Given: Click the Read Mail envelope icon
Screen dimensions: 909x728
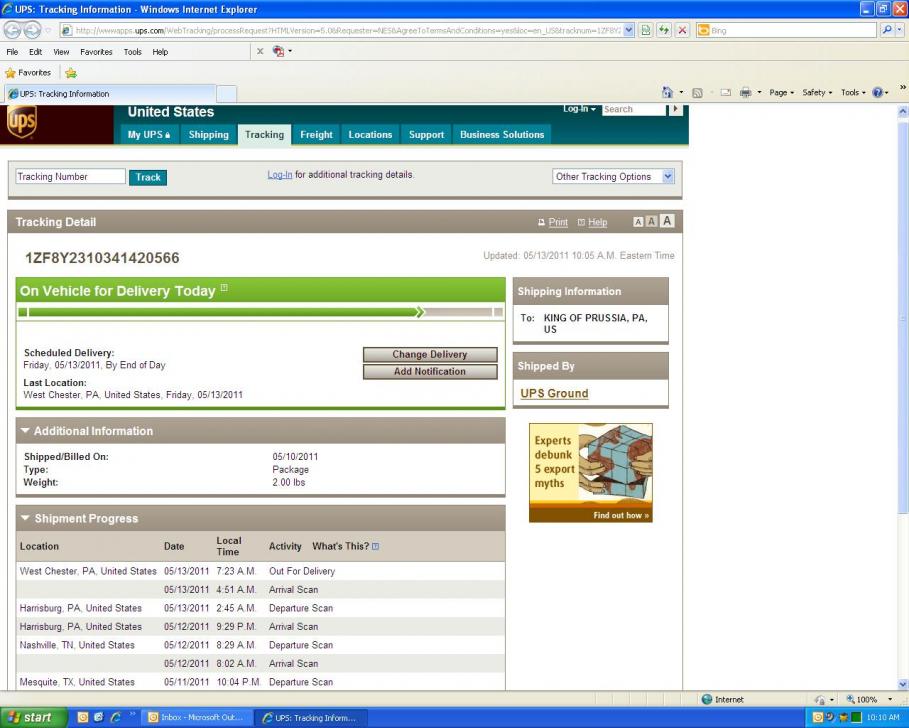Looking at the screenshot, I should click(725, 92).
